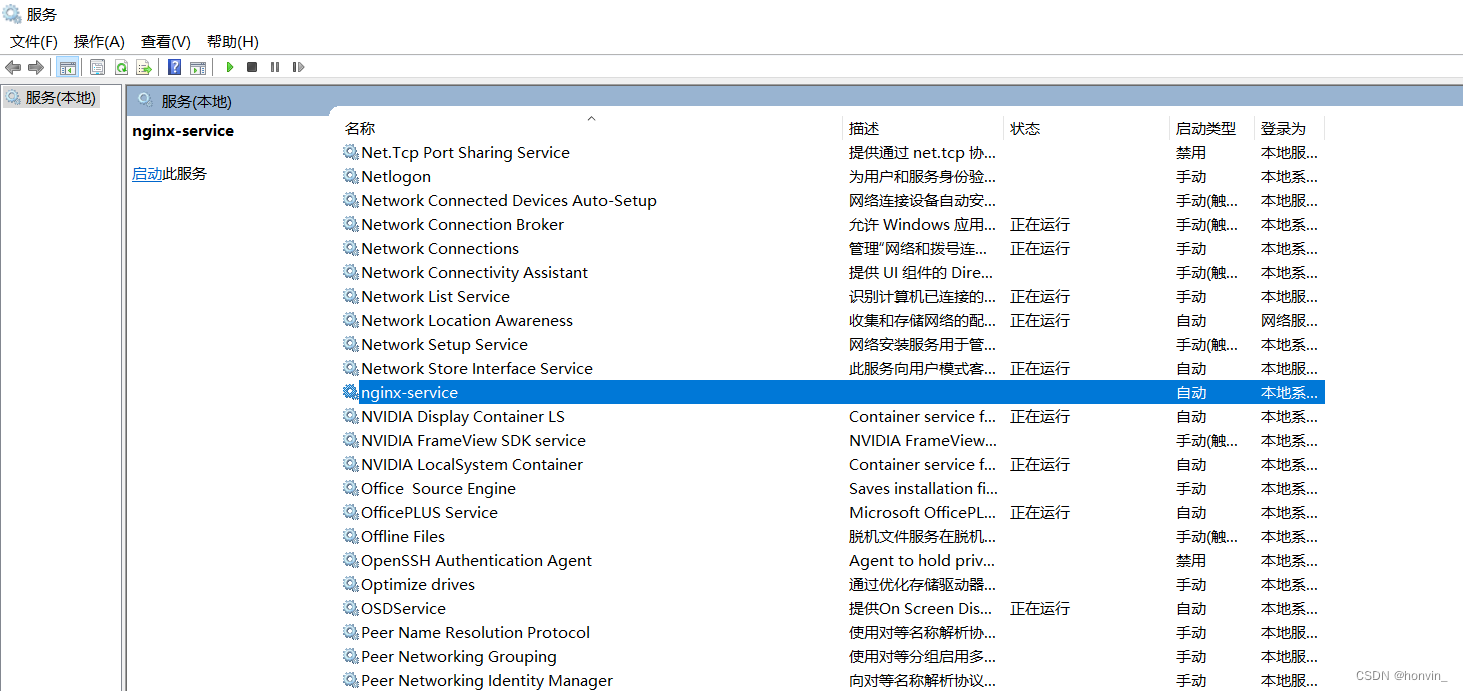Select the Network Store Interface Service row
Image resolution: width=1463 pixels, height=691 pixels.
click(832, 368)
